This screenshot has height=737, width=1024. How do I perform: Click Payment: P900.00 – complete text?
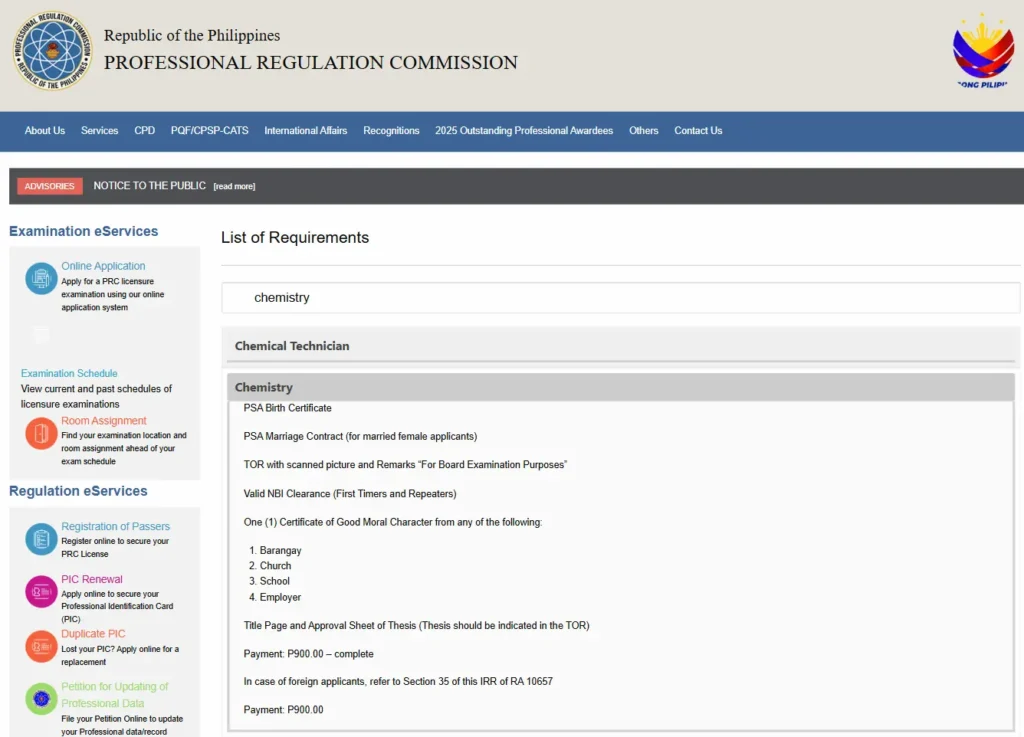(308, 654)
